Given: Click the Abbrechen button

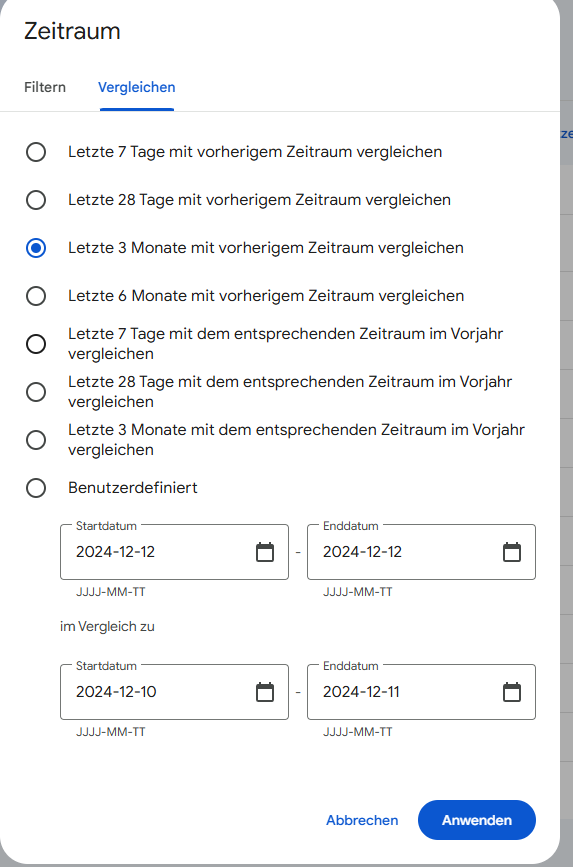Looking at the screenshot, I should tap(362, 820).
